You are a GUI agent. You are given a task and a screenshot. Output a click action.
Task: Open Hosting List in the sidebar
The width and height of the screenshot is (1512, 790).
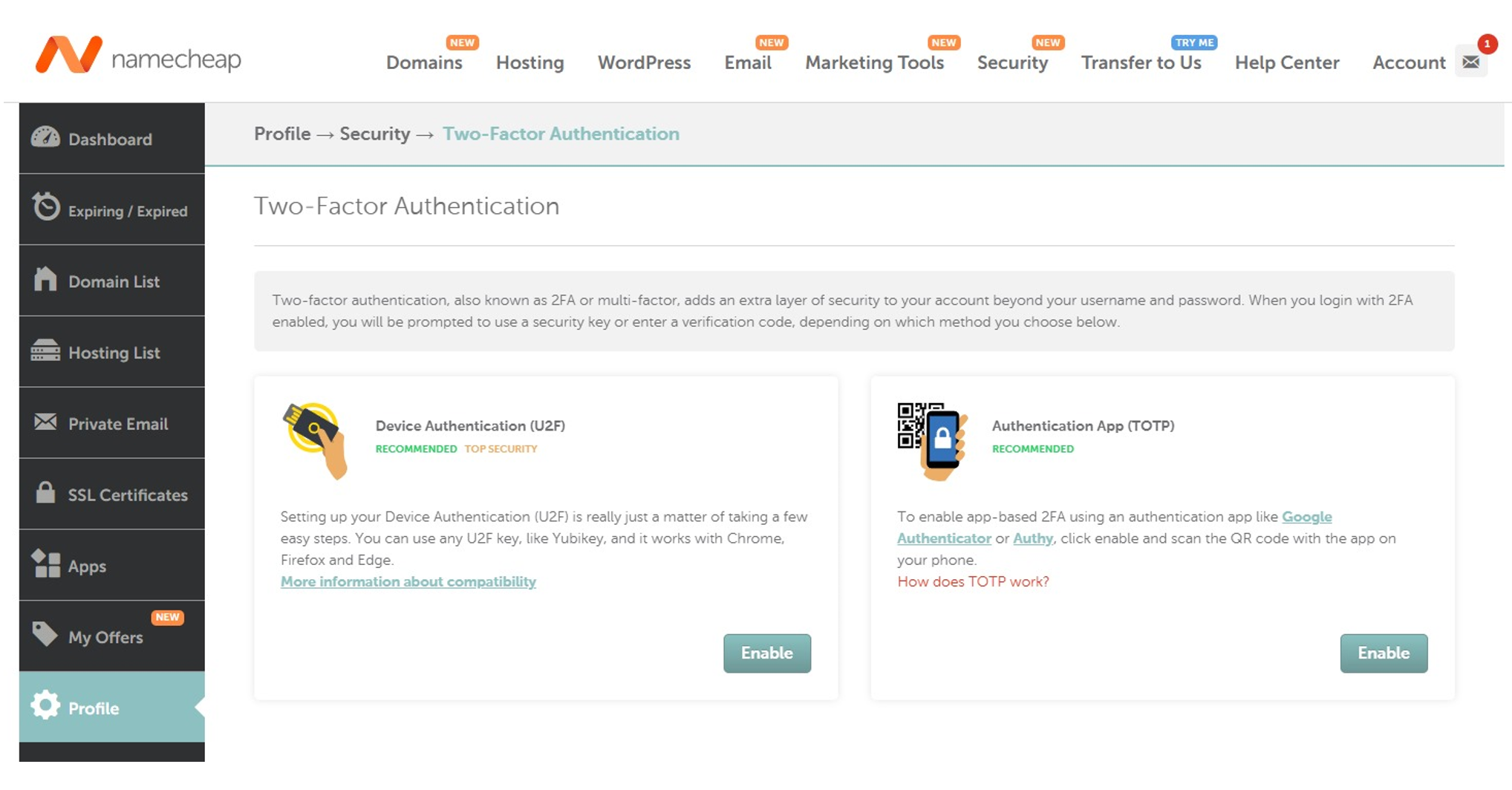(112, 352)
